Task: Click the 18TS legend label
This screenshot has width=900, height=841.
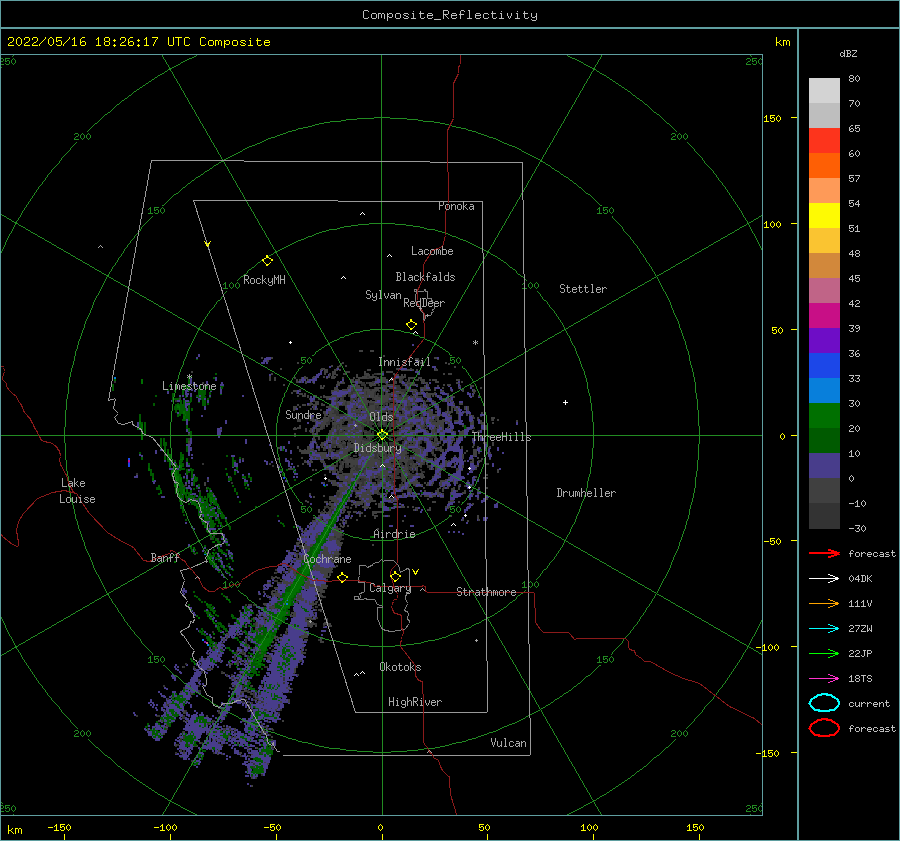Action: (x=860, y=679)
